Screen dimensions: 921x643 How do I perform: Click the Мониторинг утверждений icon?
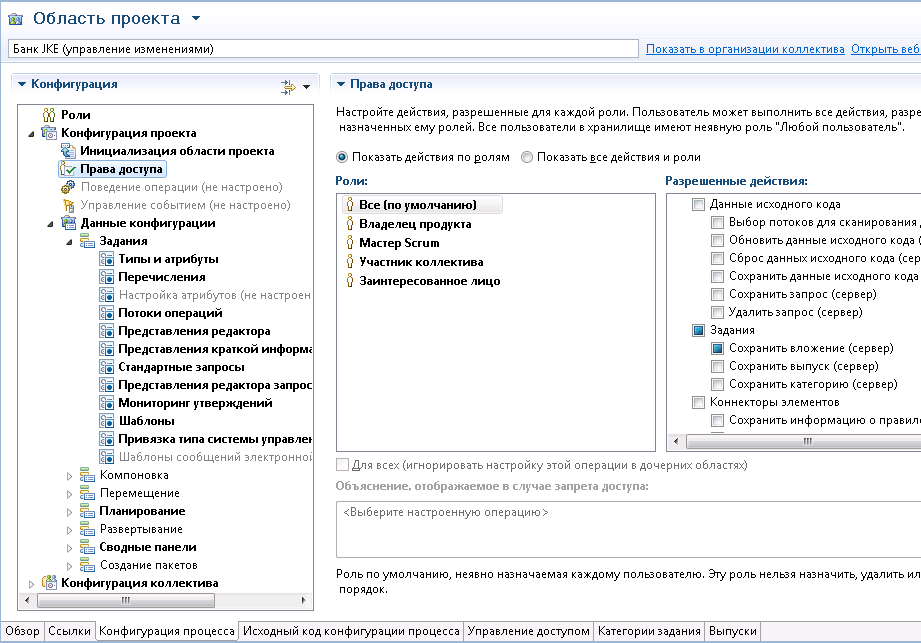[x=107, y=403]
